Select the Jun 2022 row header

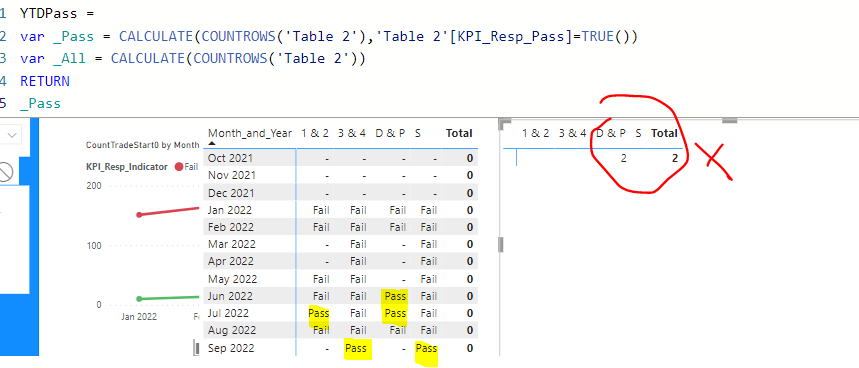coord(230,296)
